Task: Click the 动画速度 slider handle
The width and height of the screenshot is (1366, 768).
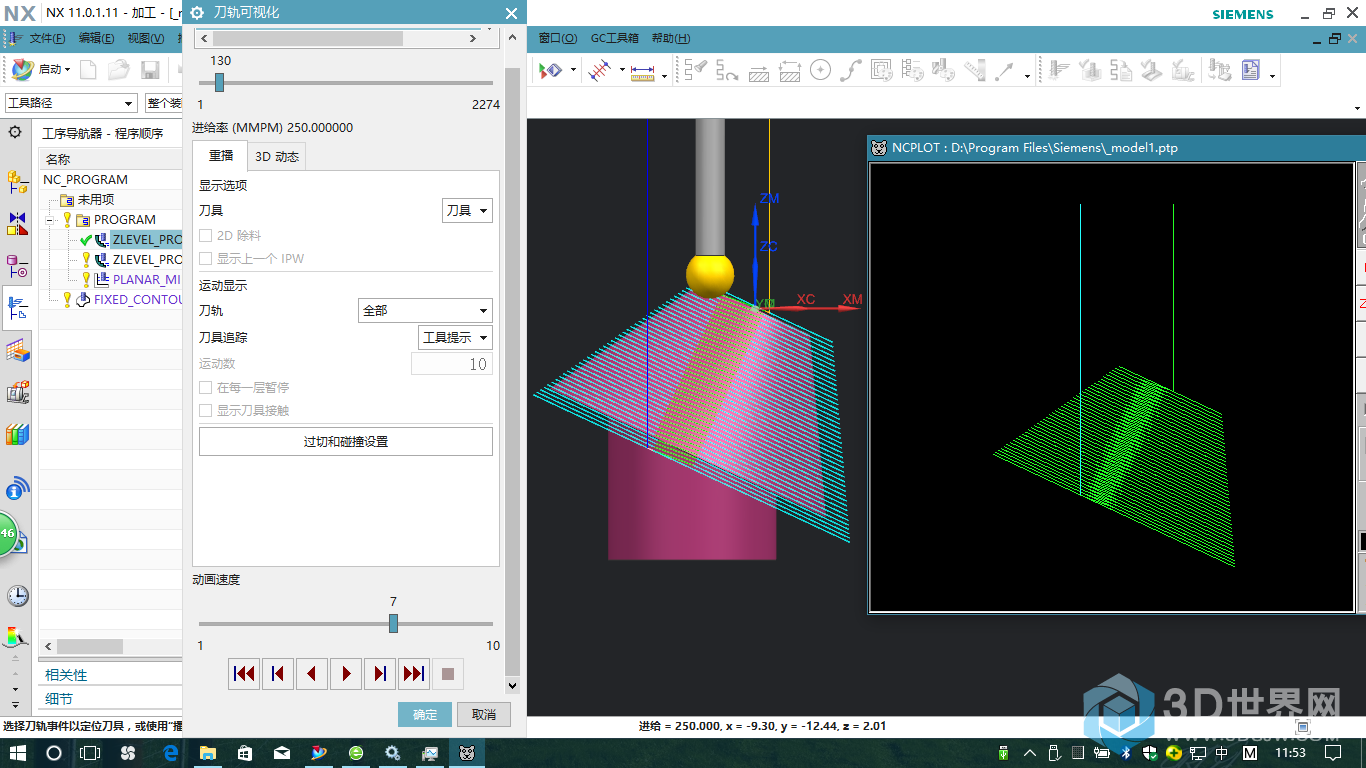Action: coord(393,623)
